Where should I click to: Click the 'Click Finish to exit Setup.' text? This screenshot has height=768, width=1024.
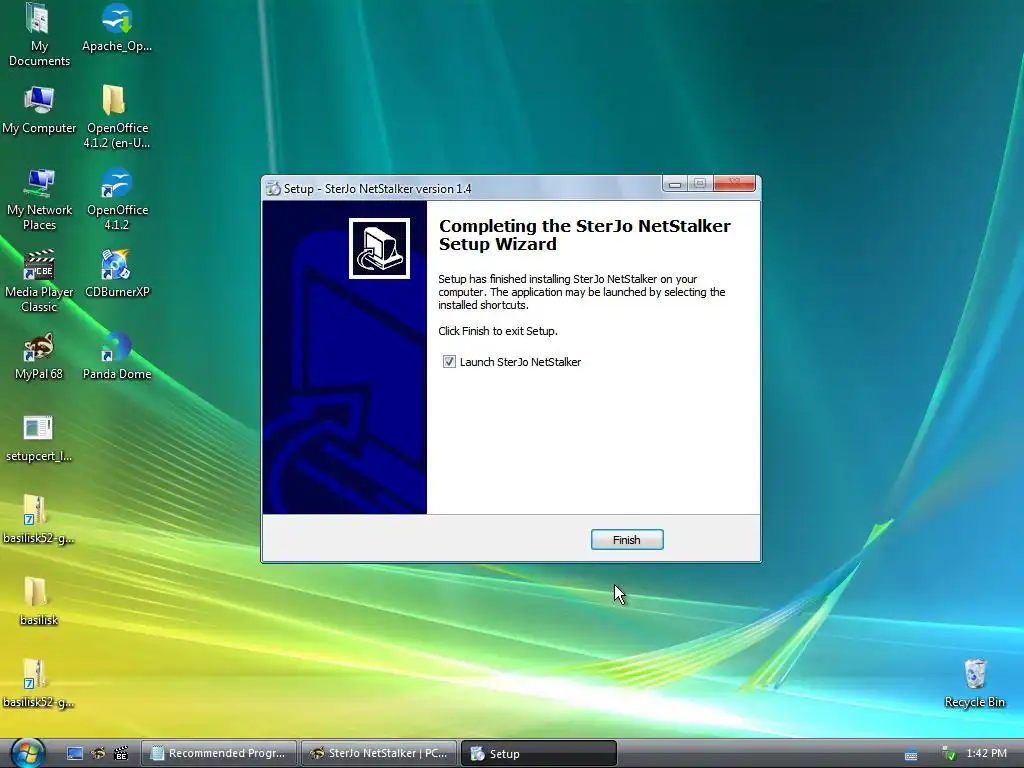pyautogui.click(x=498, y=331)
